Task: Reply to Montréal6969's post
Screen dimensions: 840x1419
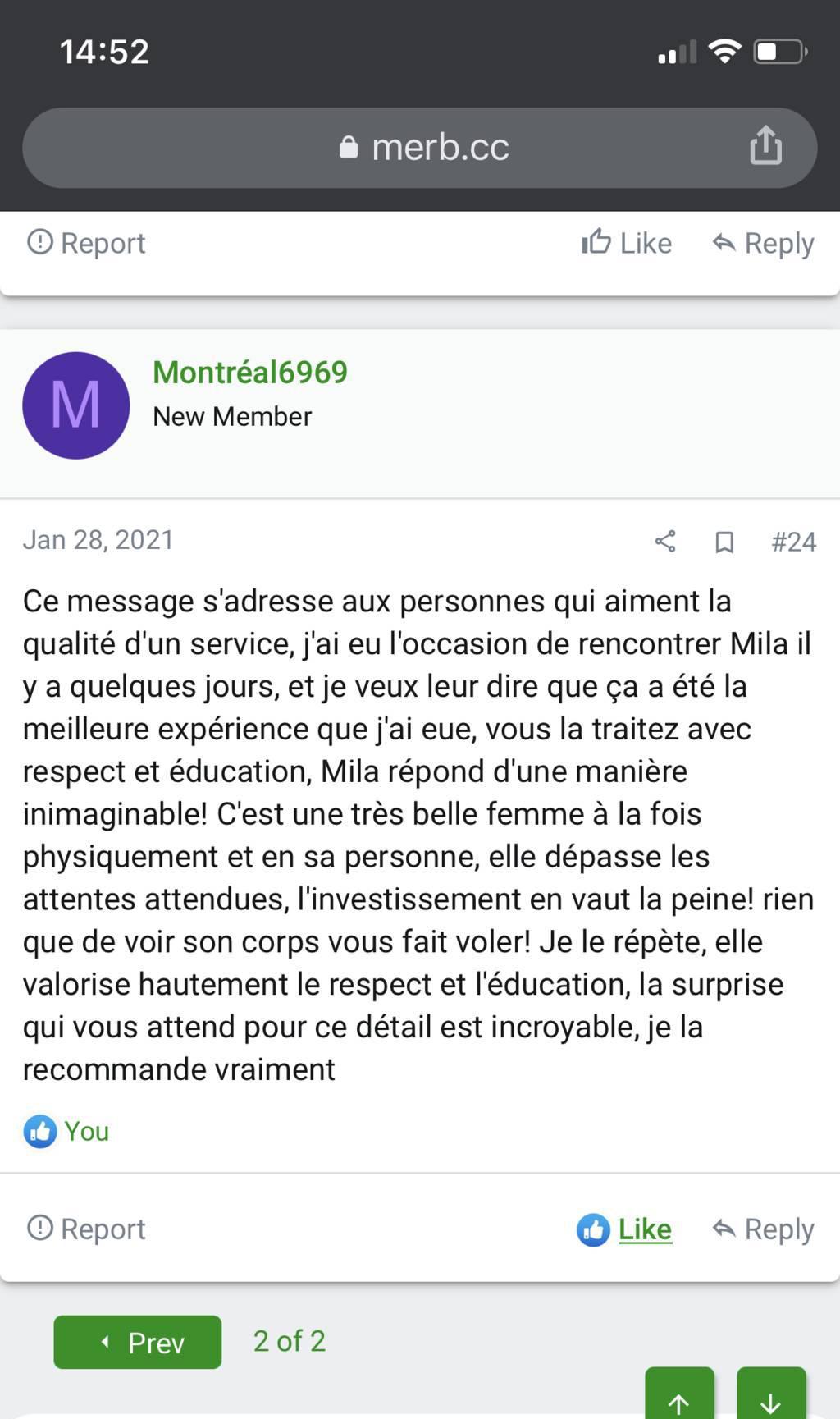Action: (x=763, y=1229)
